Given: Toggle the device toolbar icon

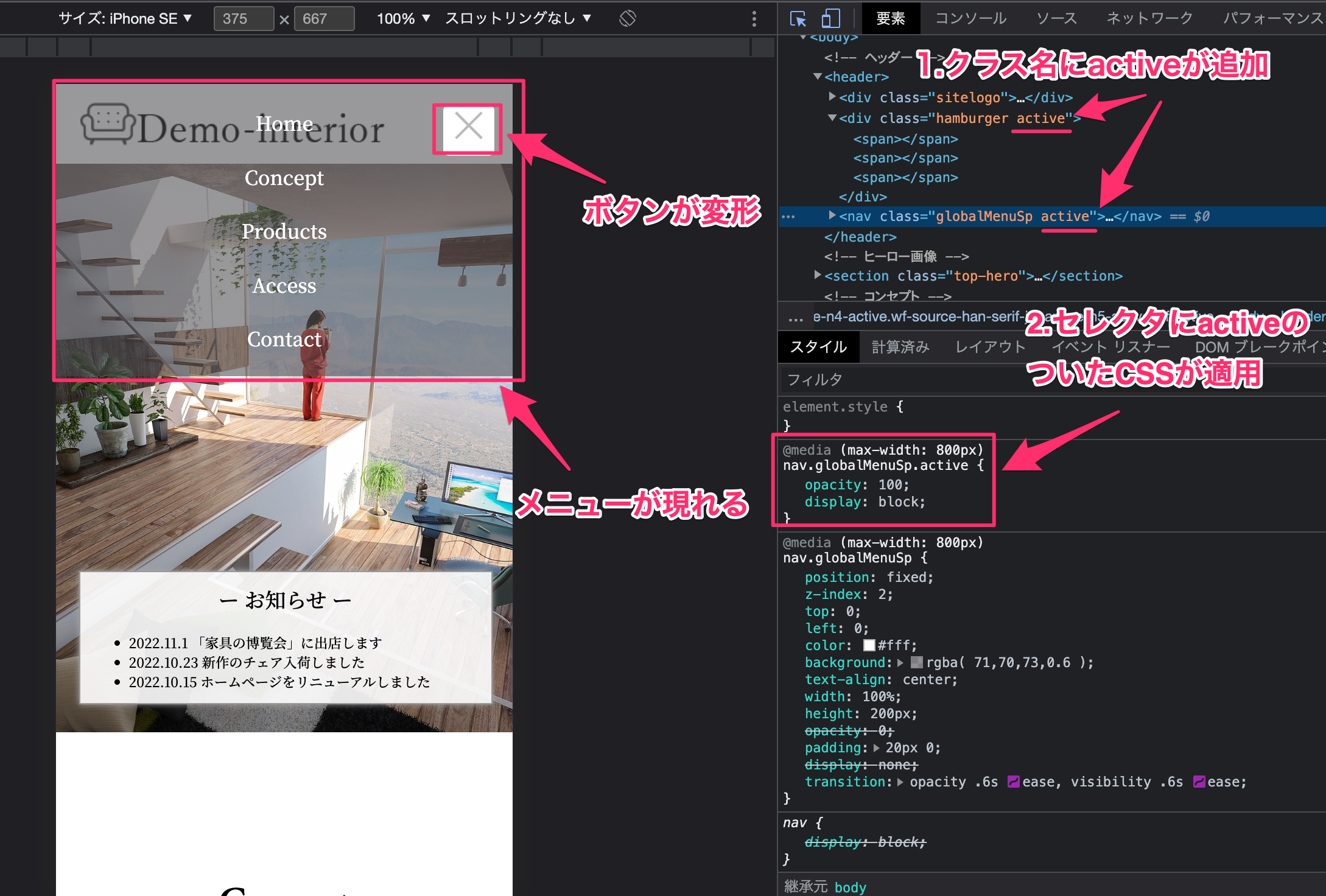Looking at the screenshot, I should point(830,18).
